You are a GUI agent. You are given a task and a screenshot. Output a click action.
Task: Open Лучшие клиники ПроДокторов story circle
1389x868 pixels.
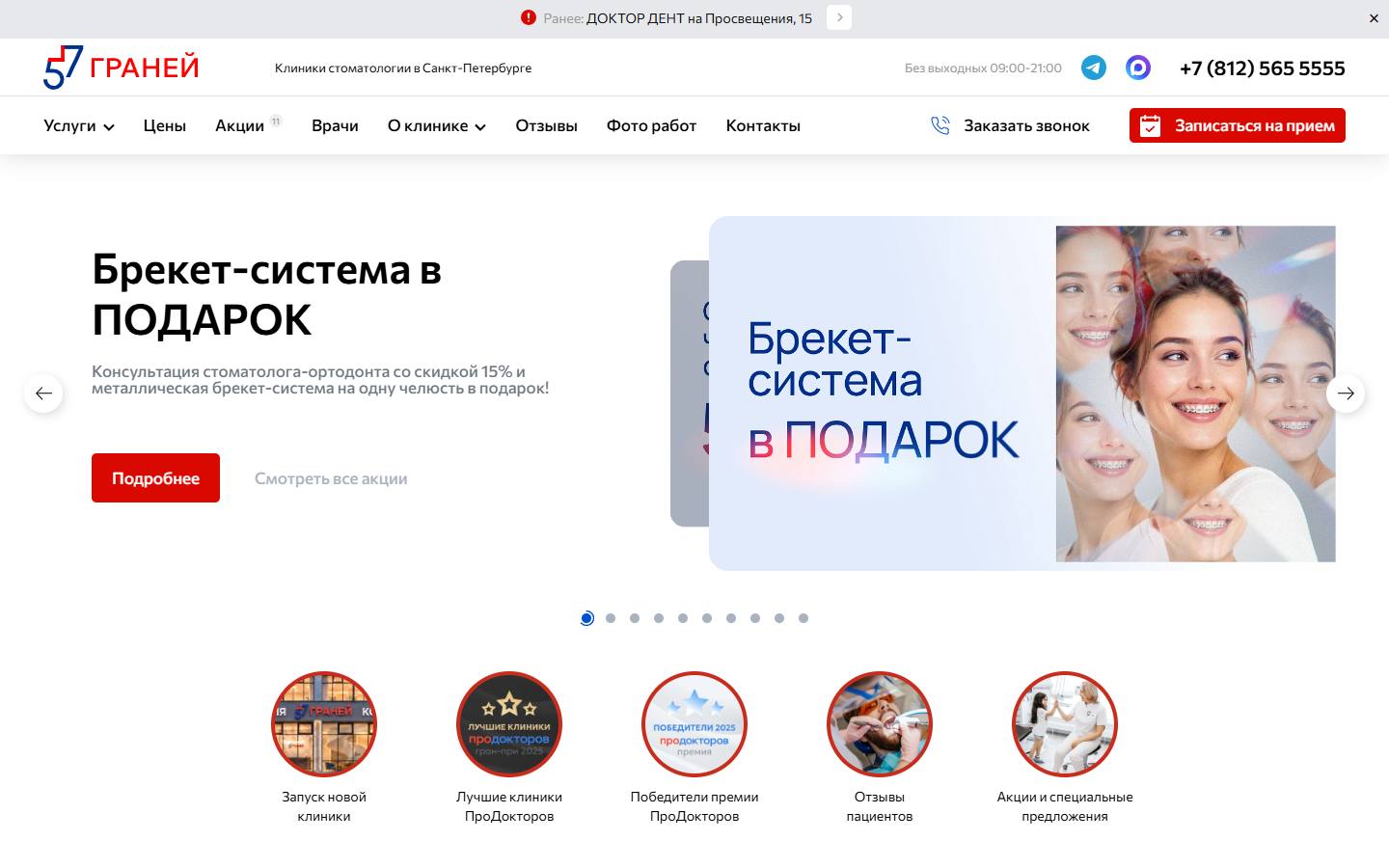pos(509,724)
